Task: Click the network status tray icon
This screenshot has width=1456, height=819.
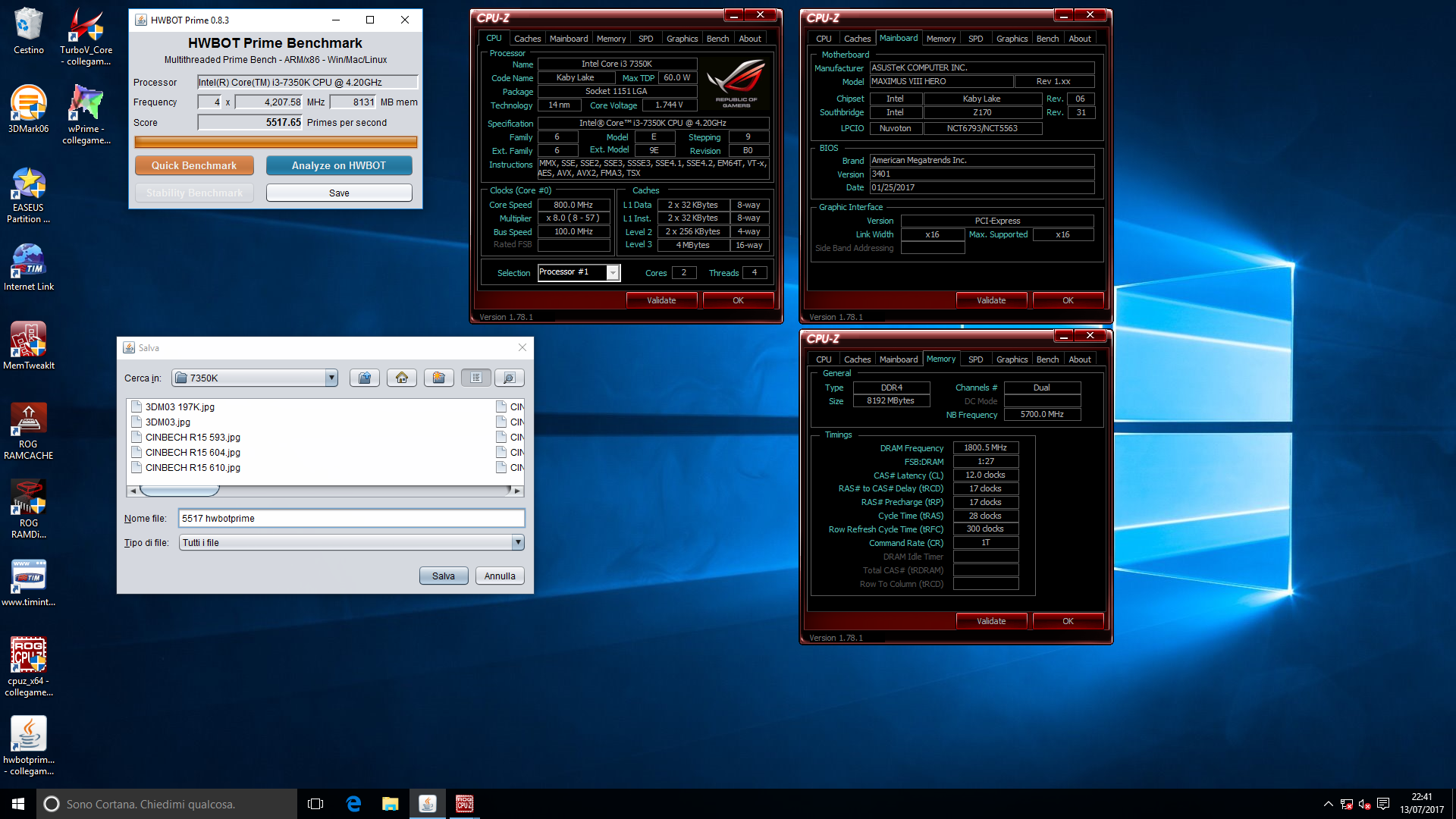Action: [x=1346, y=804]
